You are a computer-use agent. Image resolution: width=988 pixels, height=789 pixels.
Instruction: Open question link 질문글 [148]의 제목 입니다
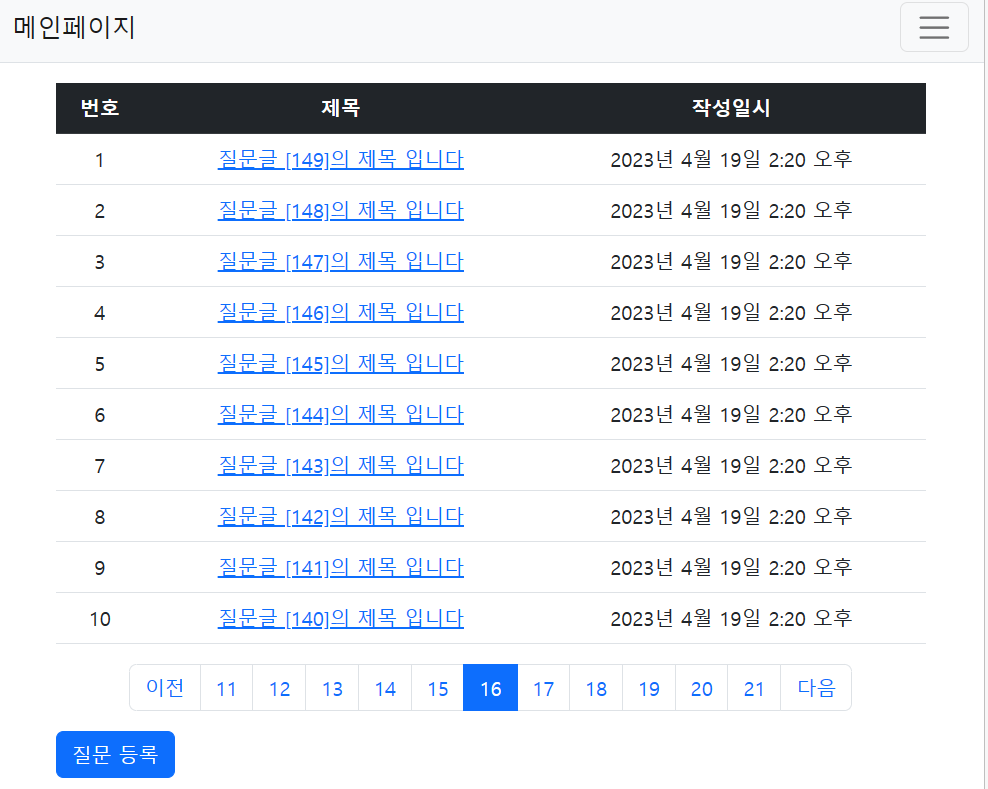pyautogui.click(x=340, y=210)
